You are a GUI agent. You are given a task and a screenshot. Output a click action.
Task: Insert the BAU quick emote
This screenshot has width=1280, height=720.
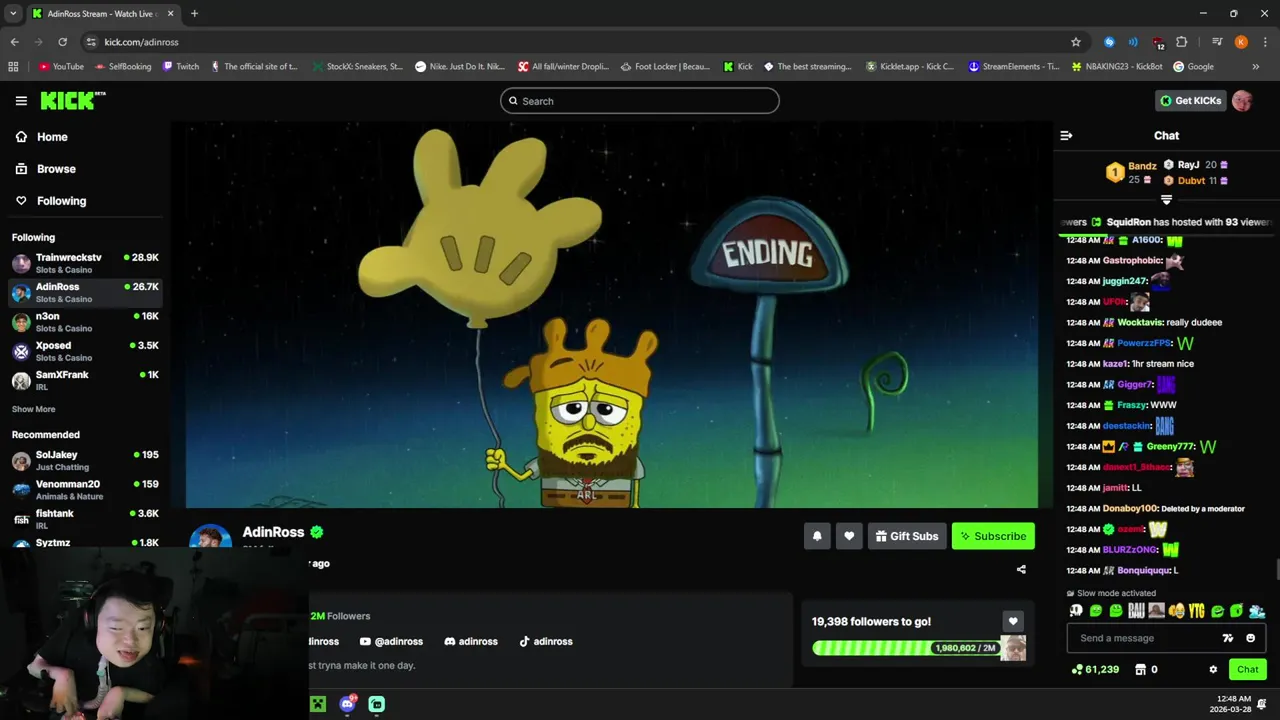tap(1136, 611)
